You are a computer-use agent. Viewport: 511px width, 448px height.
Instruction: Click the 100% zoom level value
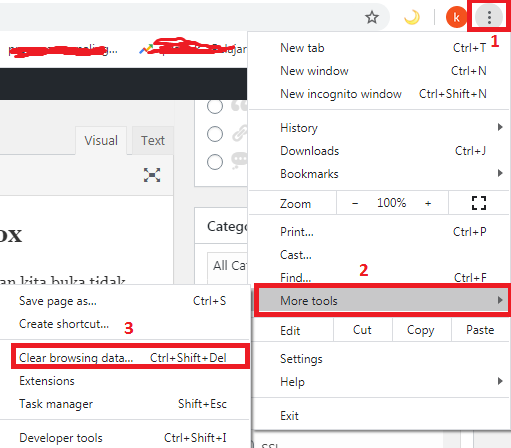coord(391,203)
